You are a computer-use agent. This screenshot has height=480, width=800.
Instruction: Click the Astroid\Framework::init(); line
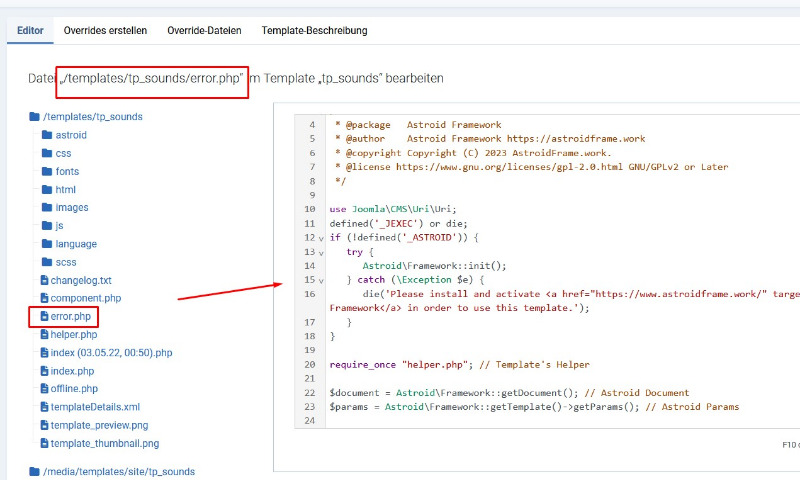coord(434,266)
